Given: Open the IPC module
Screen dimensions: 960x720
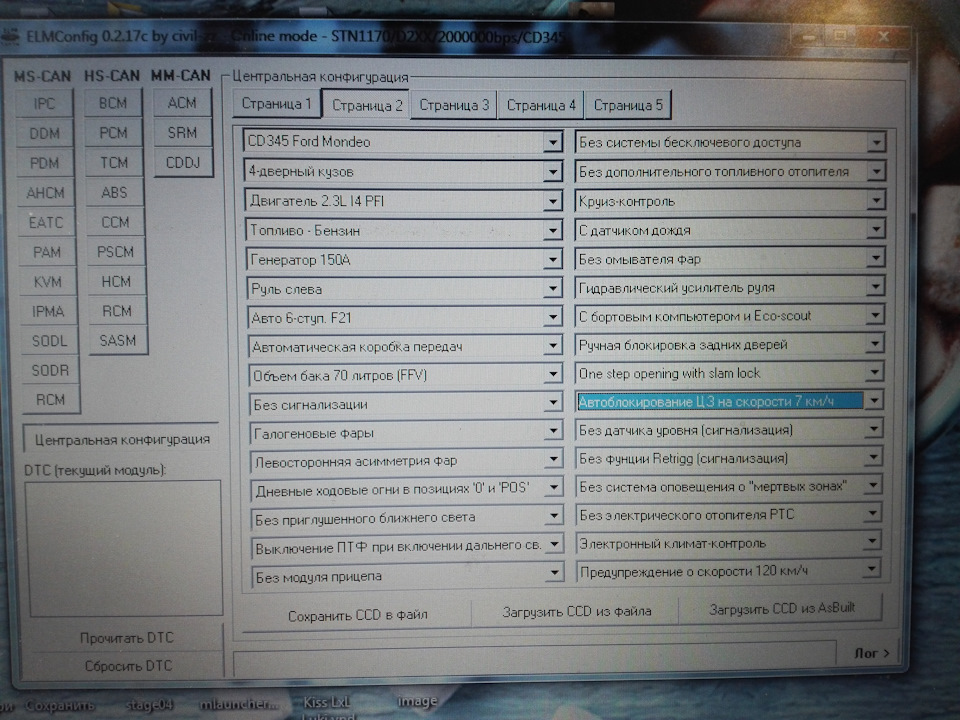Looking at the screenshot, I should pos(44,103).
